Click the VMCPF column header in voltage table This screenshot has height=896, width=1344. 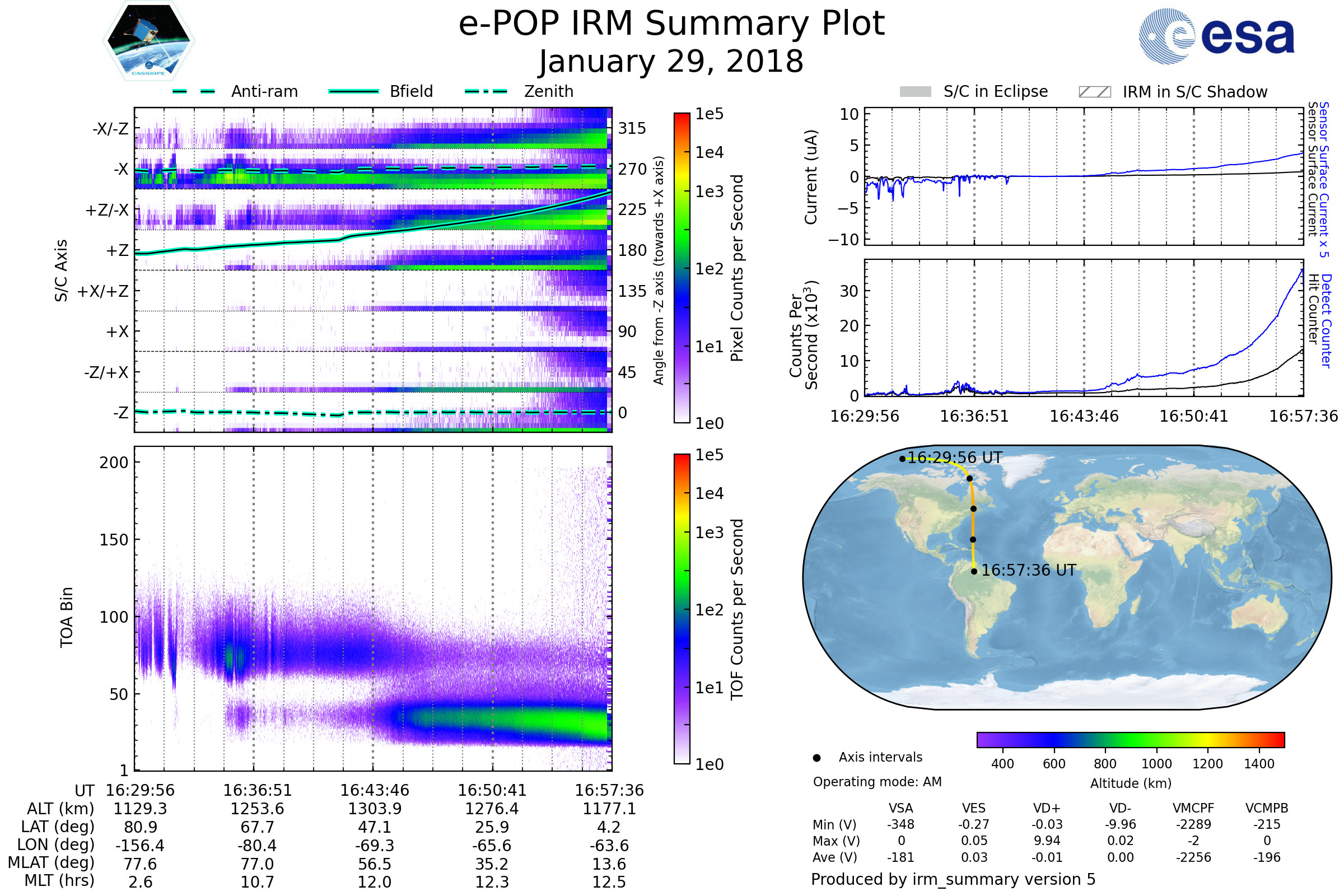[1193, 808]
